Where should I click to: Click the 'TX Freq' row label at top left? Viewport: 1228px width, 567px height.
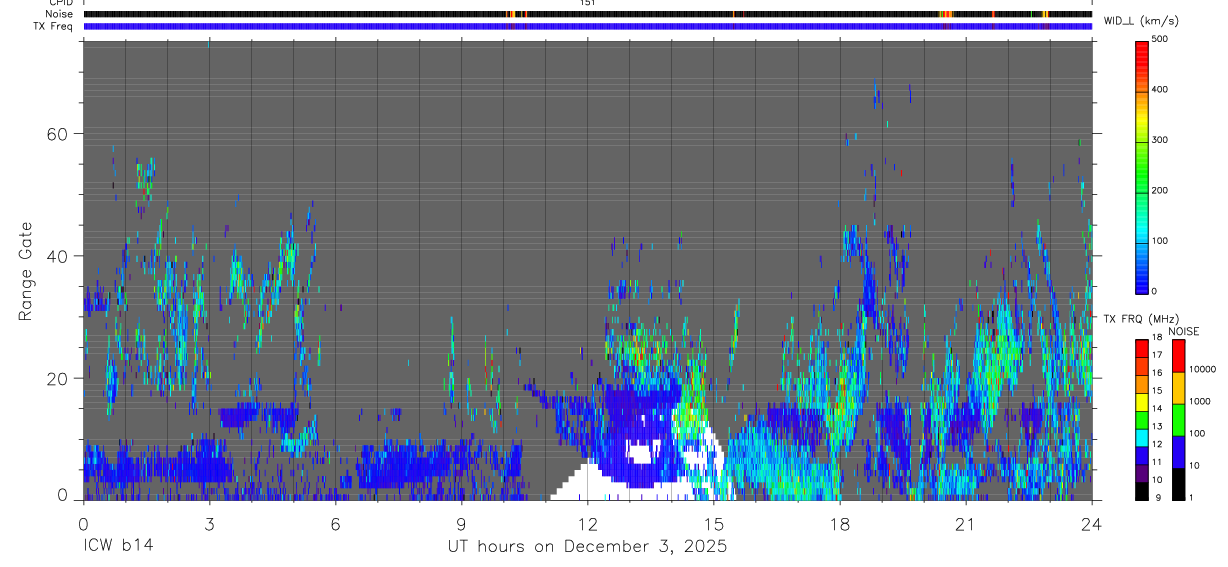click(x=54, y=26)
